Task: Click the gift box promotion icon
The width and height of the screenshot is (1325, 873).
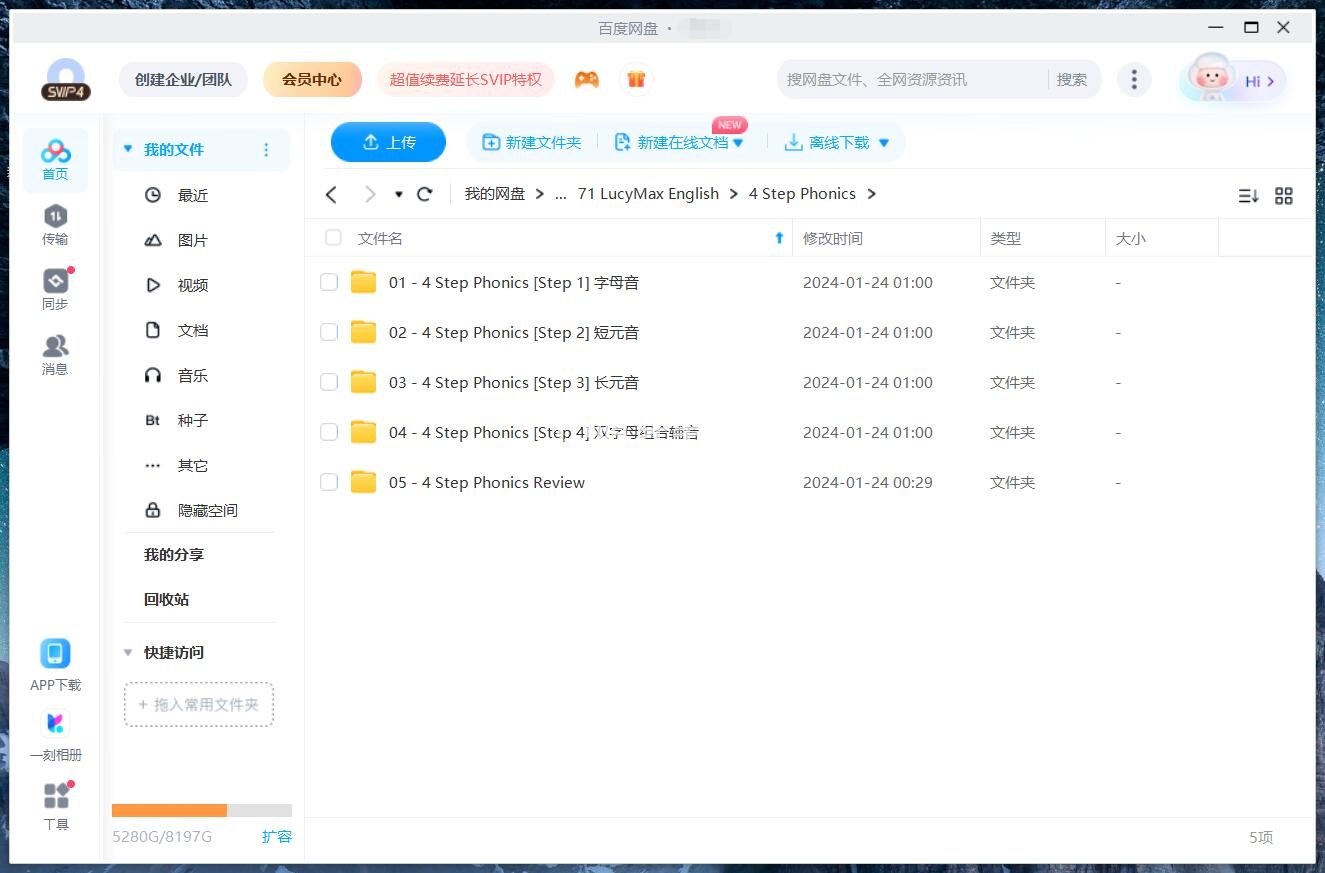Action: pyautogui.click(x=637, y=78)
